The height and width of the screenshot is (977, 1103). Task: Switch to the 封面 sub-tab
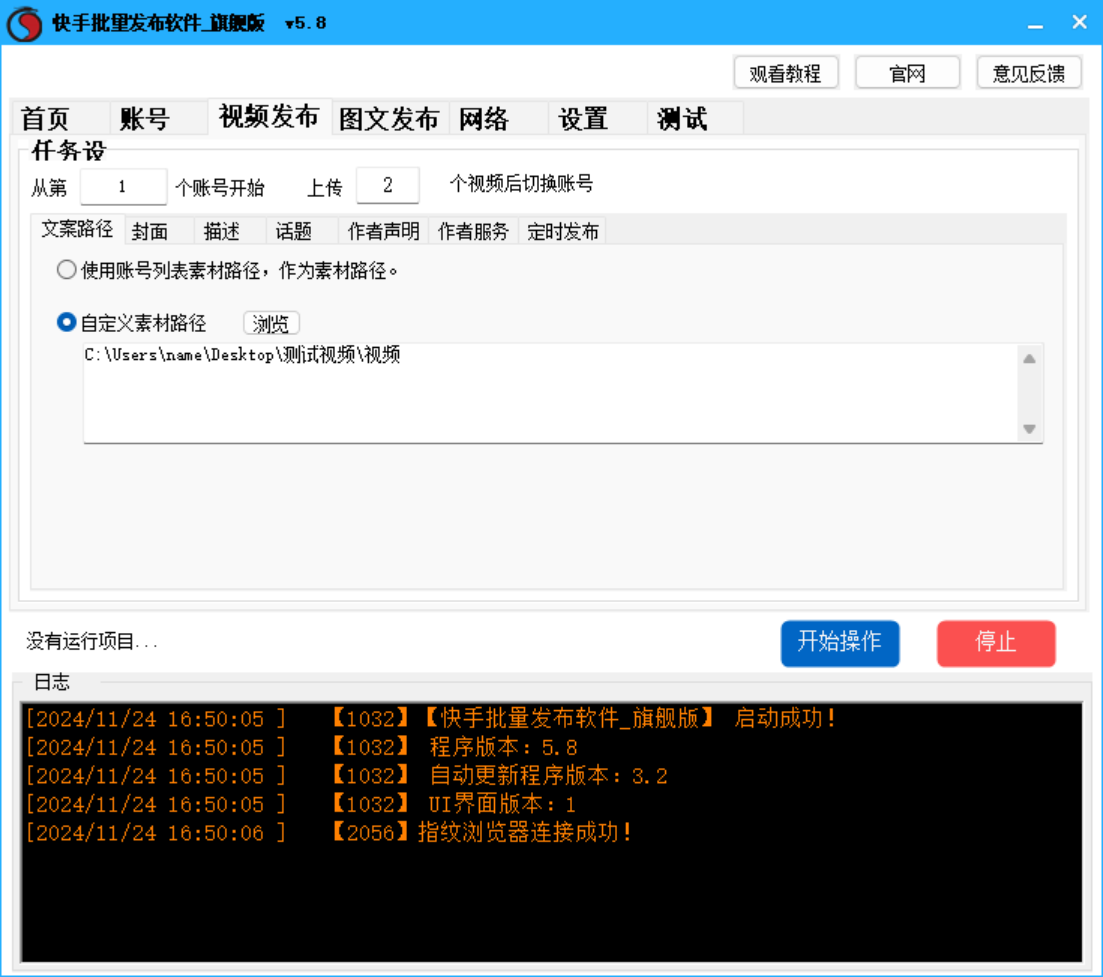(160, 231)
